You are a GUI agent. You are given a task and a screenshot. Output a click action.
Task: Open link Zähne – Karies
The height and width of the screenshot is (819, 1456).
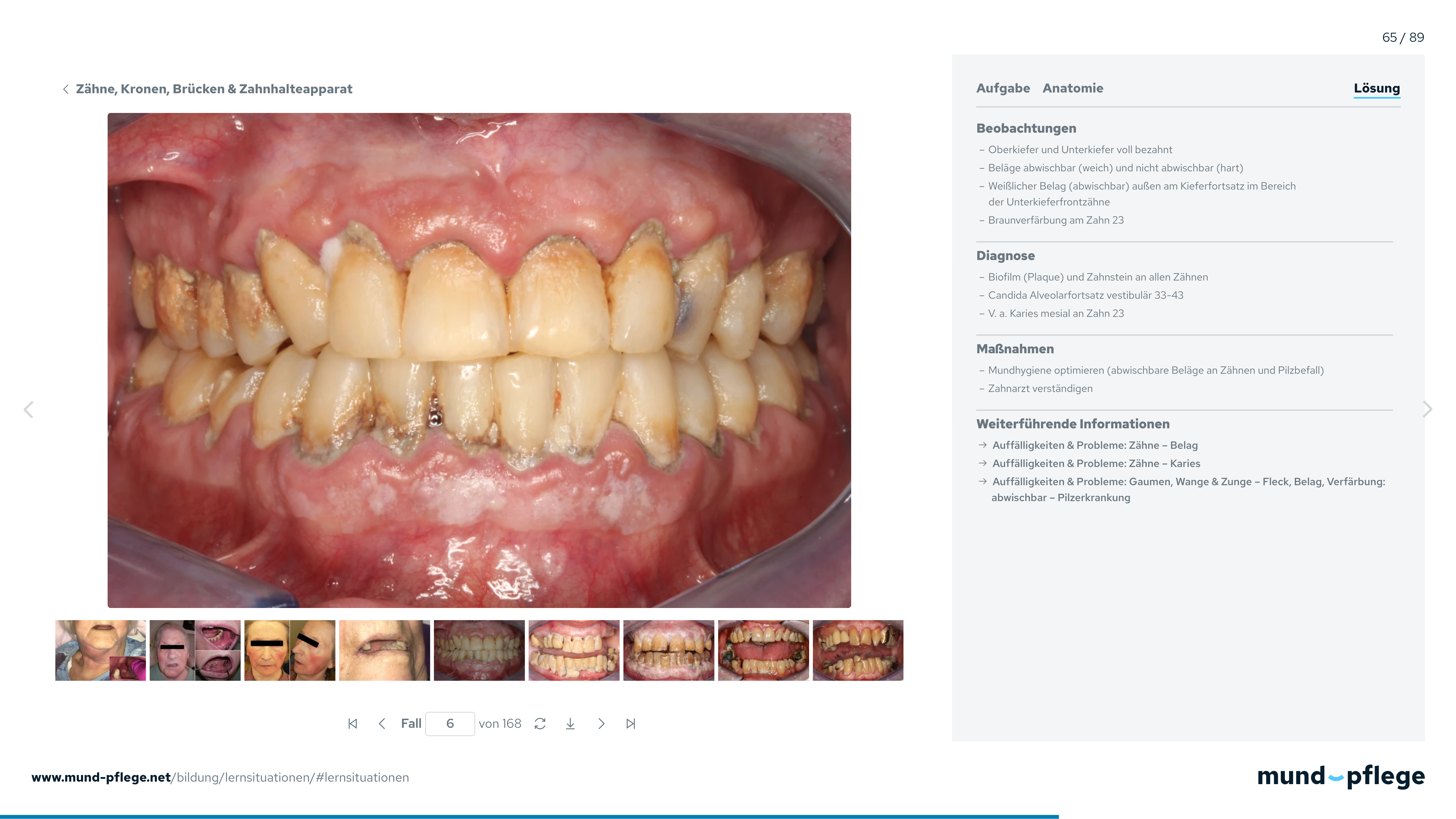(x=1096, y=463)
